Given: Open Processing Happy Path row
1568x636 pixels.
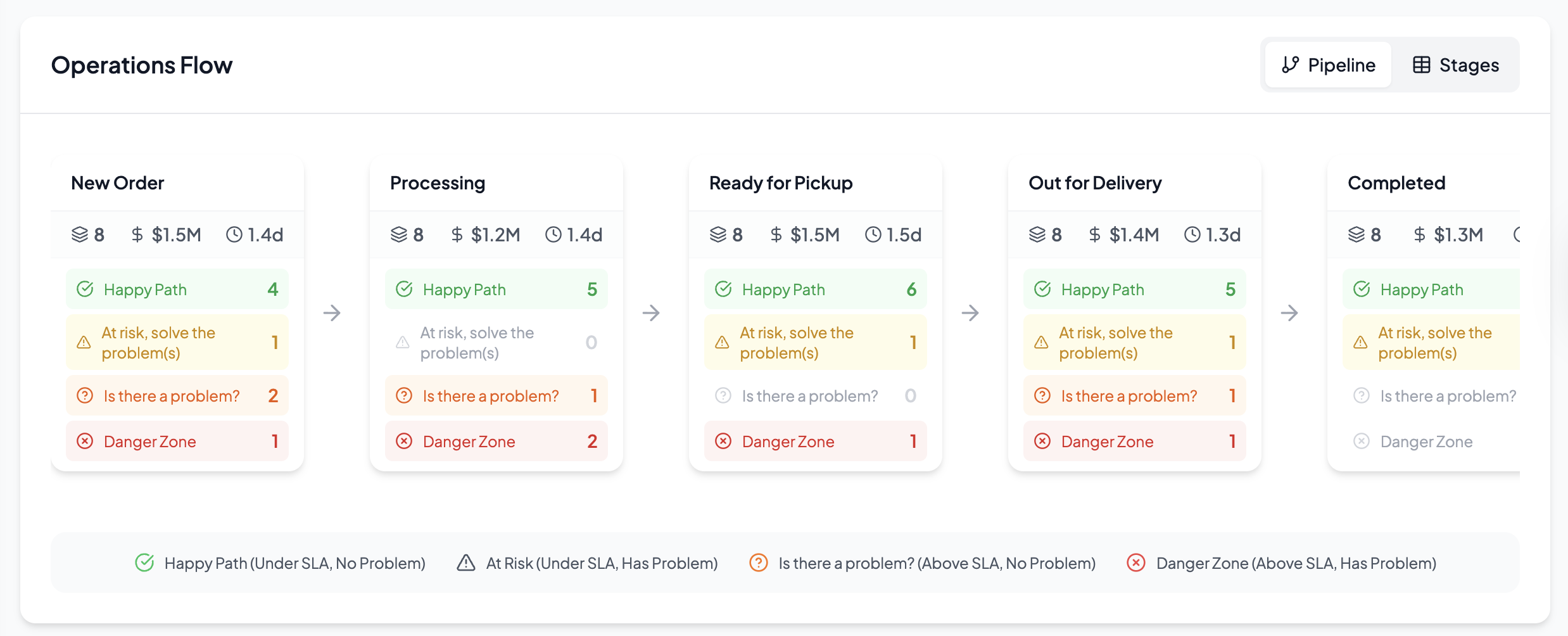Looking at the screenshot, I should click(496, 289).
